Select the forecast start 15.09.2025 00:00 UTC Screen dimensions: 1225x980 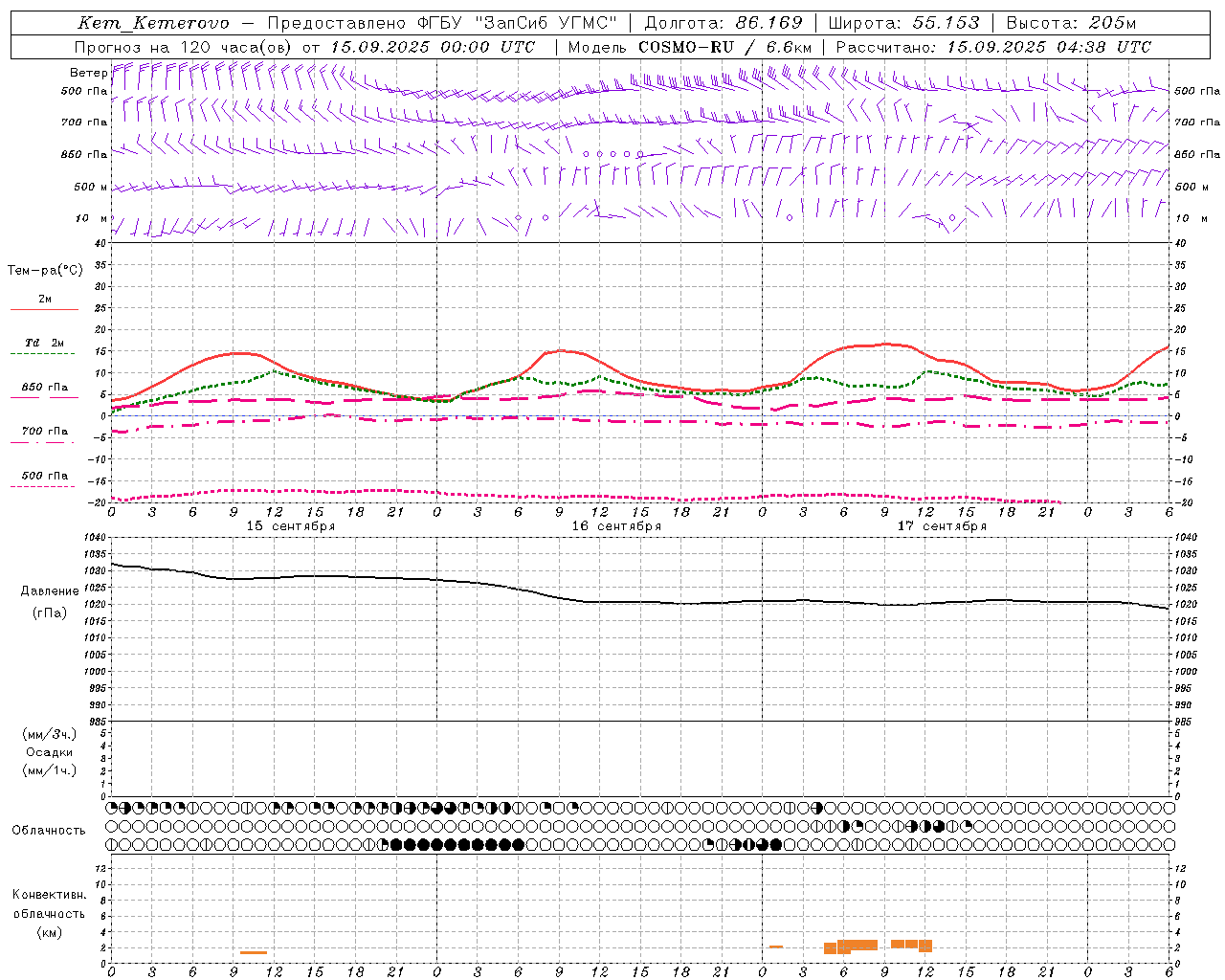433,47
